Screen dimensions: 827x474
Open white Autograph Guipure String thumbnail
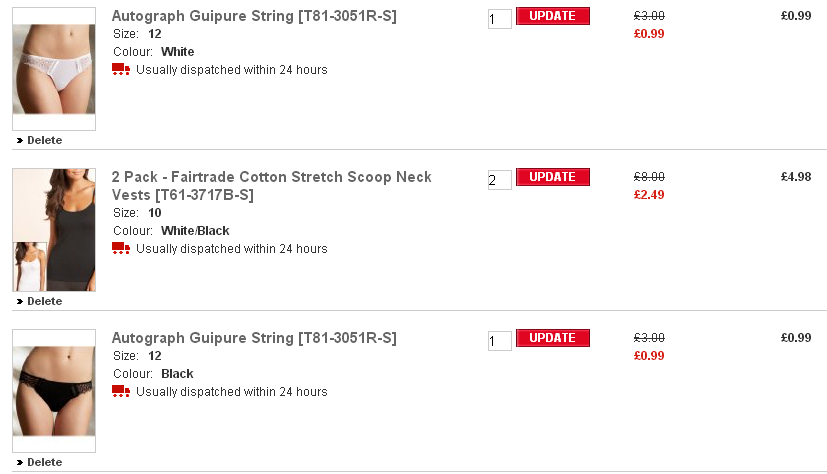(54, 68)
